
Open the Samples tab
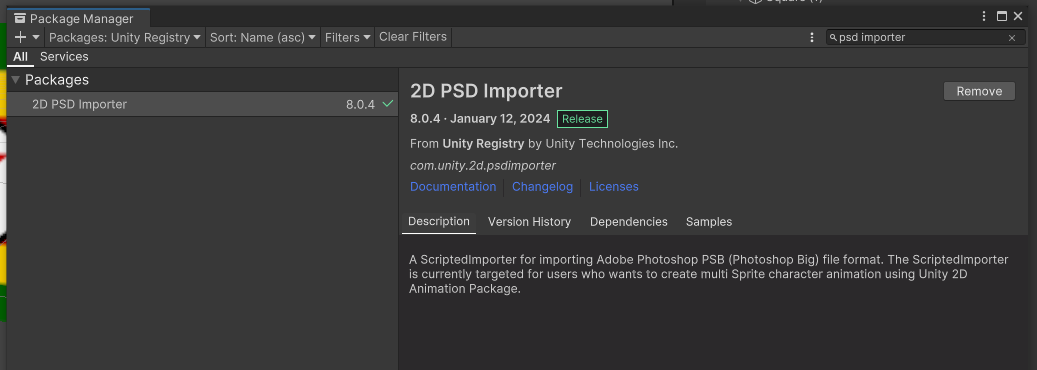coord(709,222)
